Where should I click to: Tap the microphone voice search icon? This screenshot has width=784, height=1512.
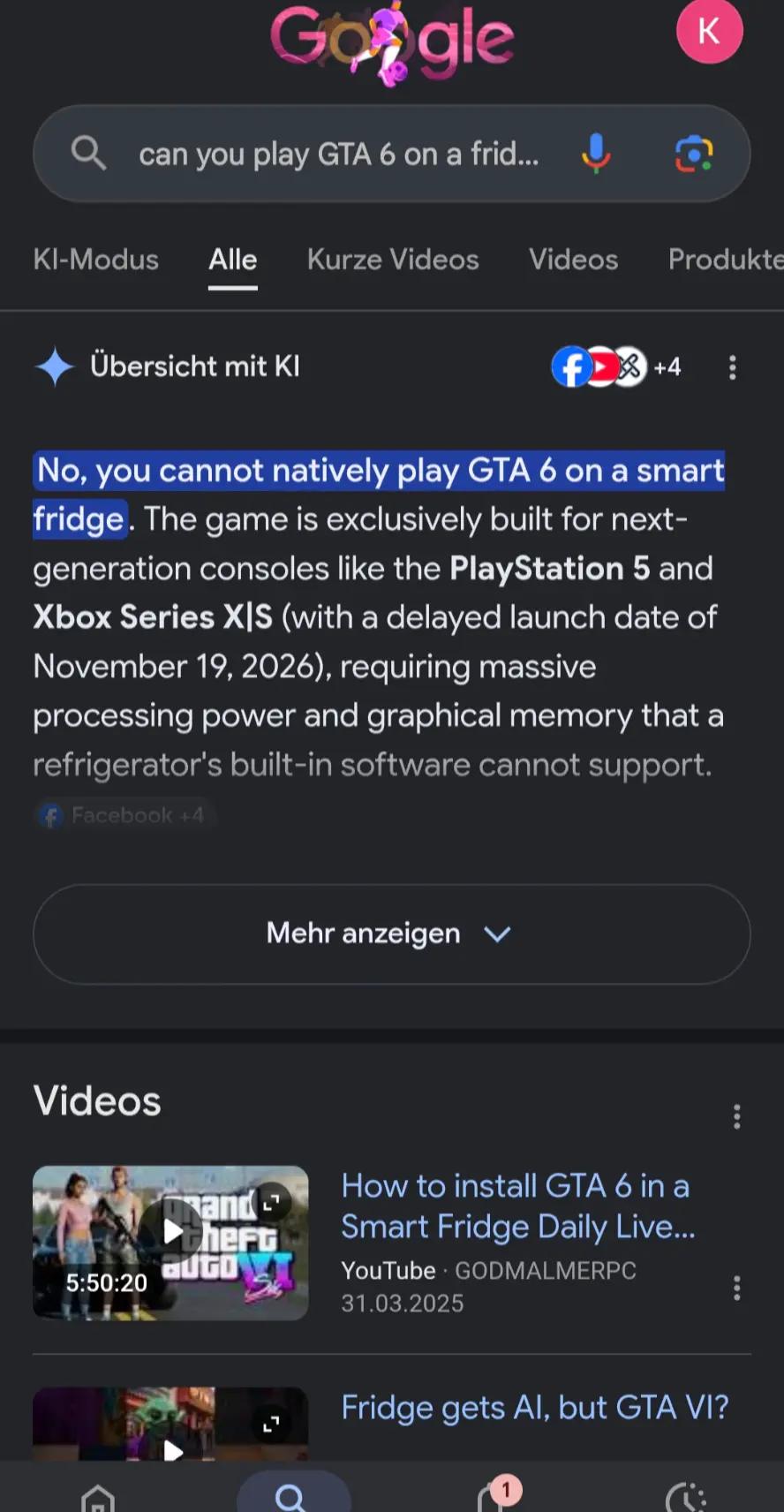(596, 154)
